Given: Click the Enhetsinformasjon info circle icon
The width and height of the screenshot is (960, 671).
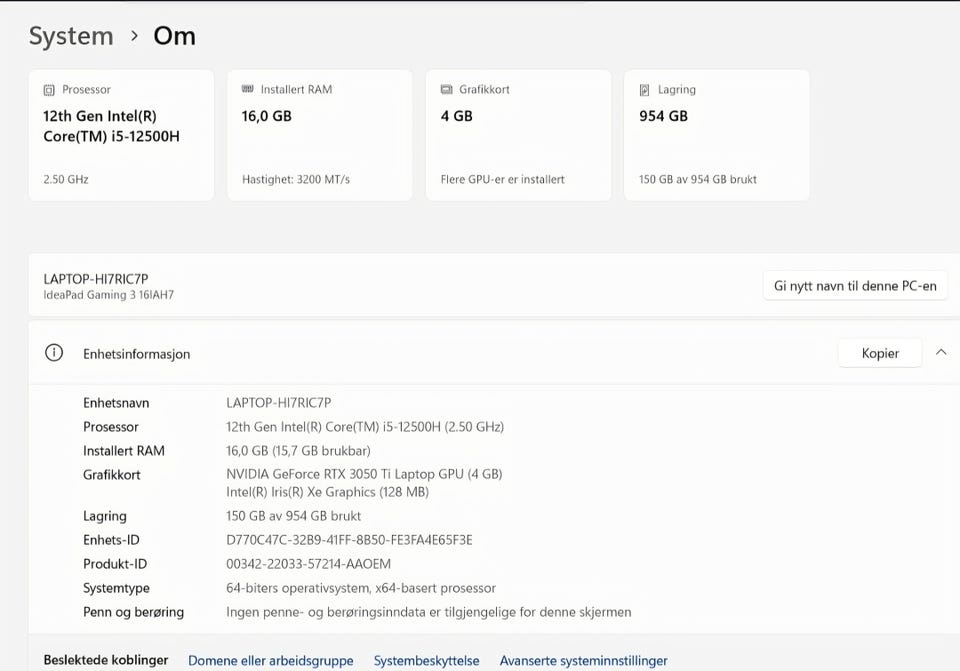Looking at the screenshot, I should tap(54, 353).
